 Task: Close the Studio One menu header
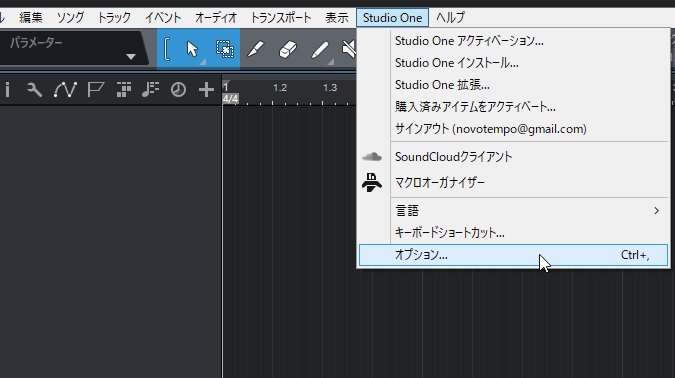click(392, 18)
